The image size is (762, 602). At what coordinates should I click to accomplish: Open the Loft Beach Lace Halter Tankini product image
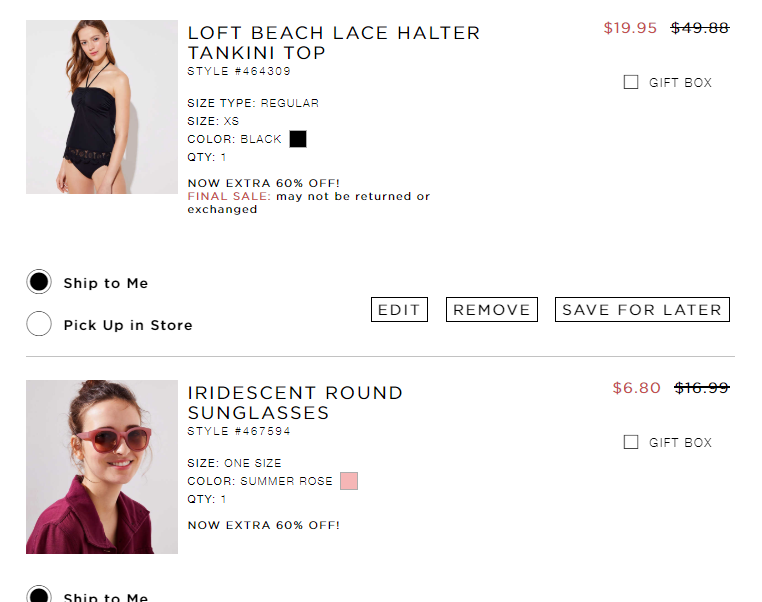(102, 107)
